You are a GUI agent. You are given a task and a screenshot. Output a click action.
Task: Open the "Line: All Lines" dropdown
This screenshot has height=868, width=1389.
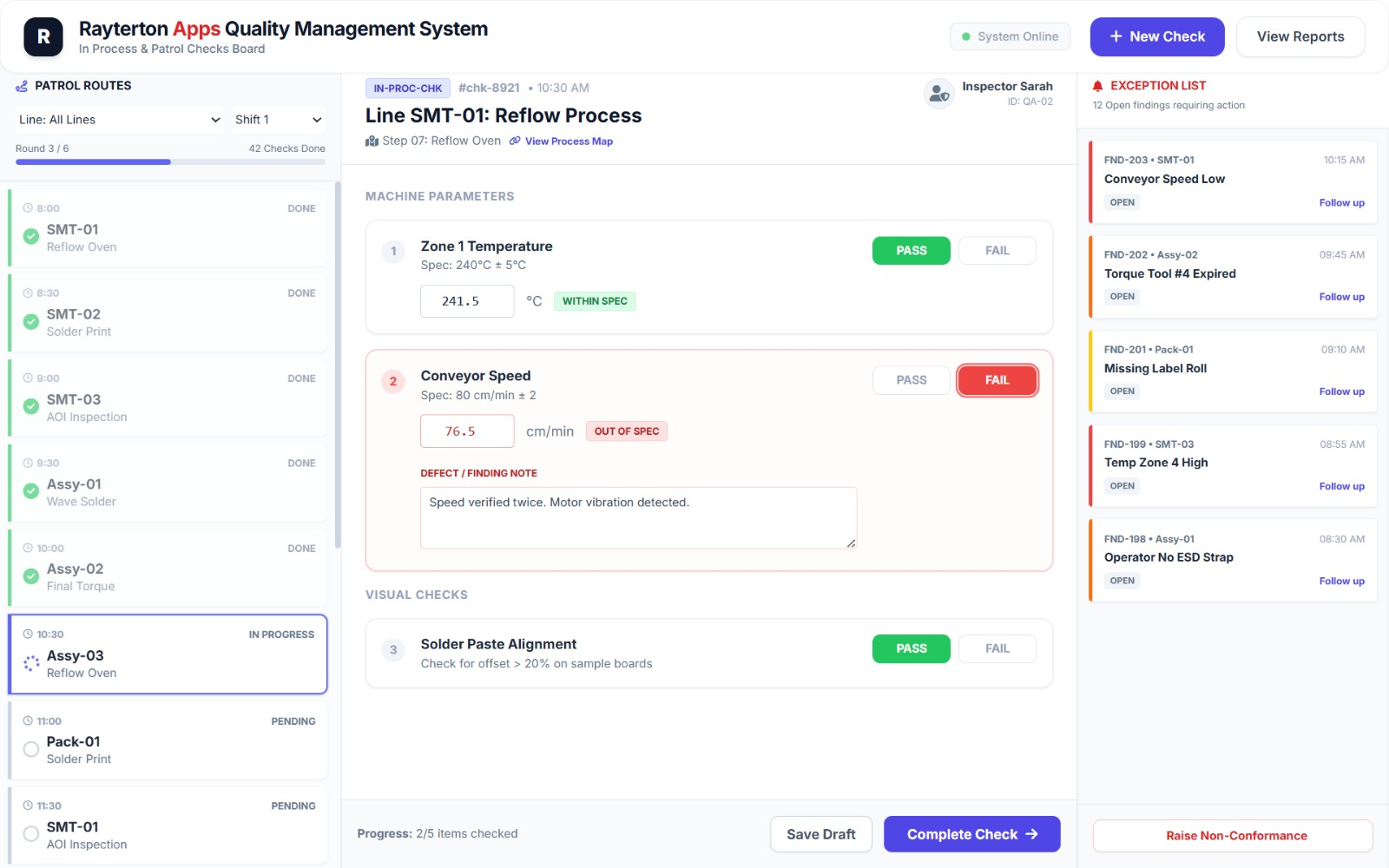119,119
